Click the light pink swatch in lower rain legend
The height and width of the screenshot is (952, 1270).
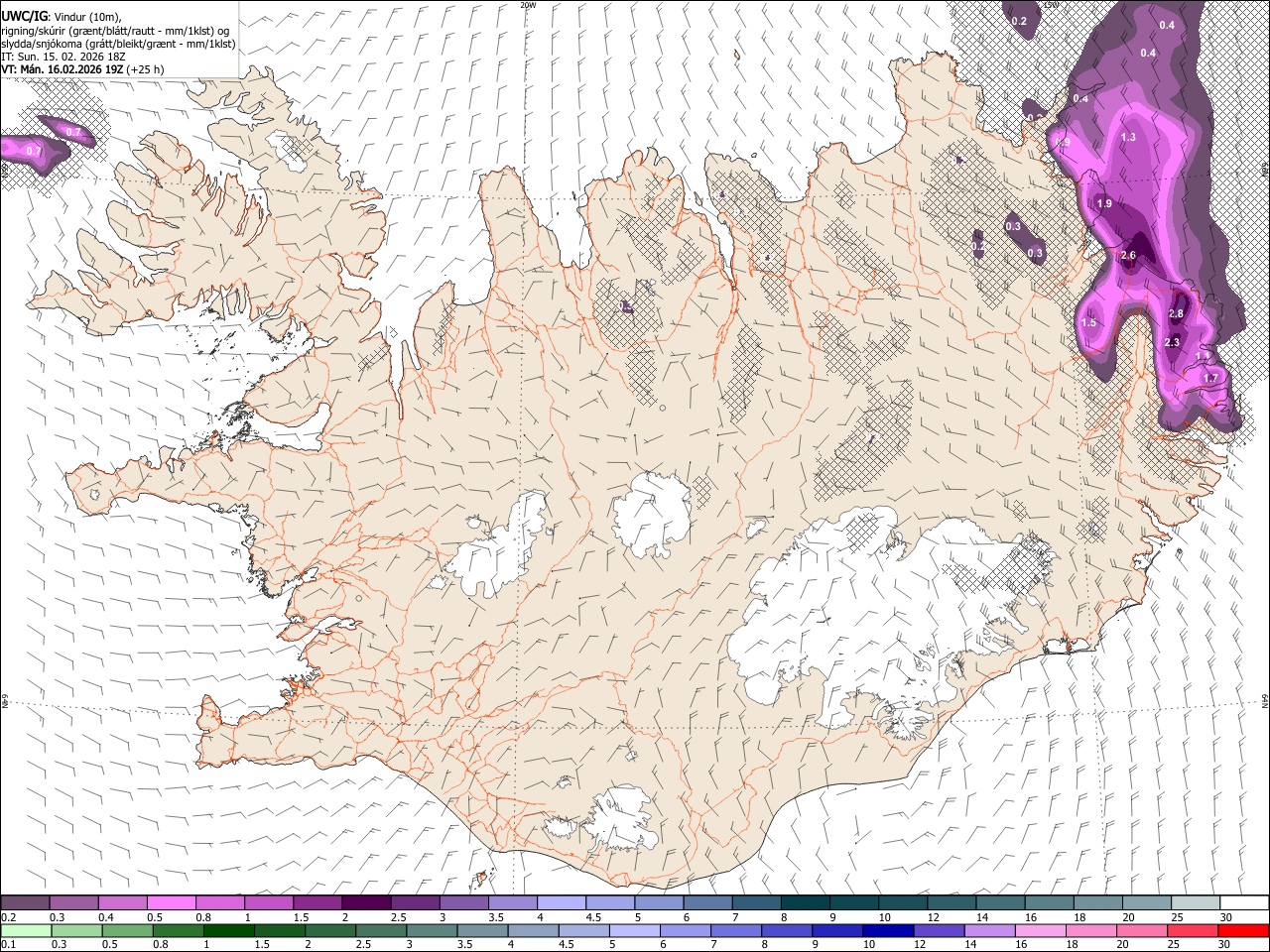1038,930
